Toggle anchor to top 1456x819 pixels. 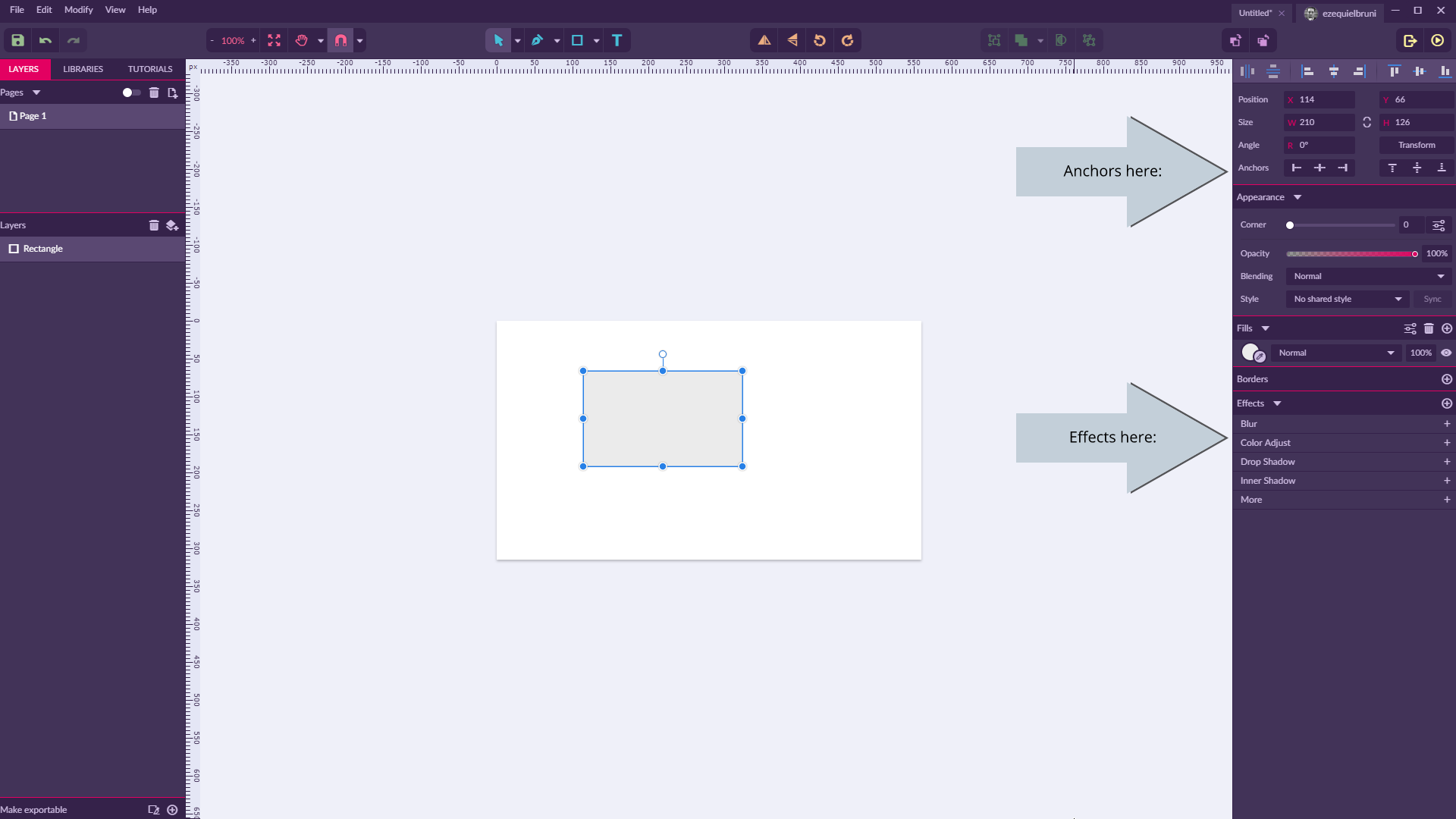coord(1392,168)
